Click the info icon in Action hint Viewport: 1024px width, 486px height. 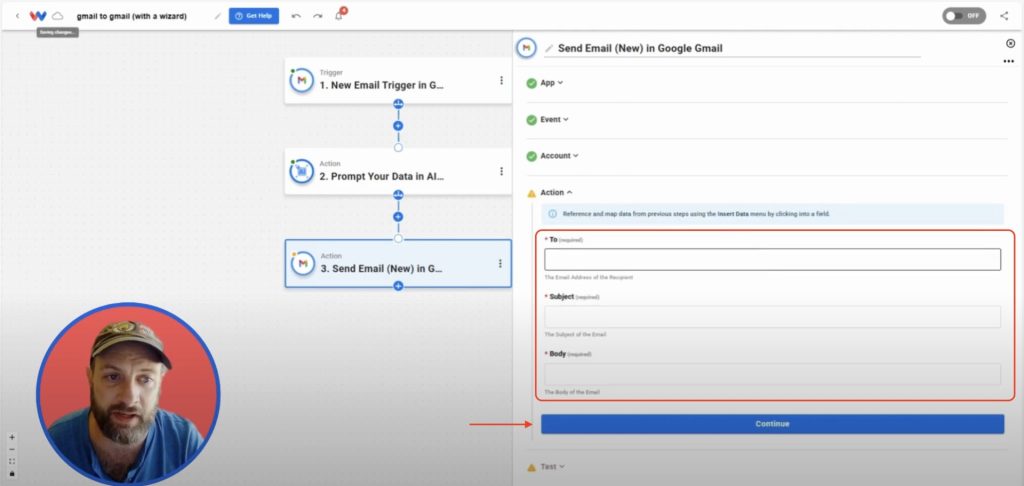pos(552,214)
